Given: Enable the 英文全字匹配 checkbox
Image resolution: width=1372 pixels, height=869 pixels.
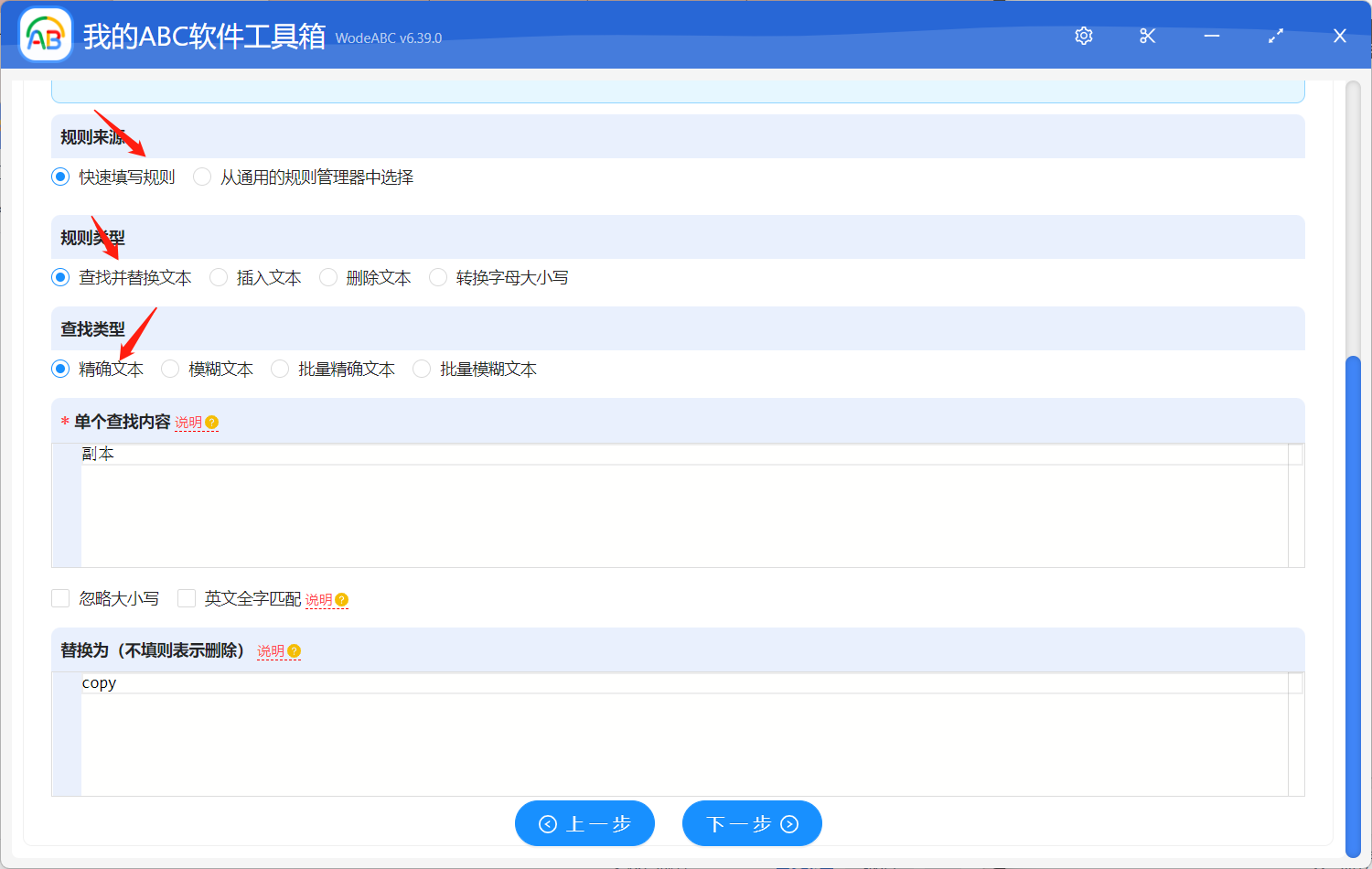Looking at the screenshot, I should [x=187, y=598].
